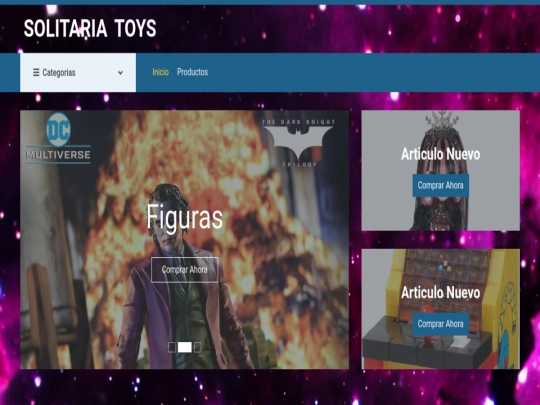Click The Dark Knight Trilogy bat logo

[x=298, y=143]
